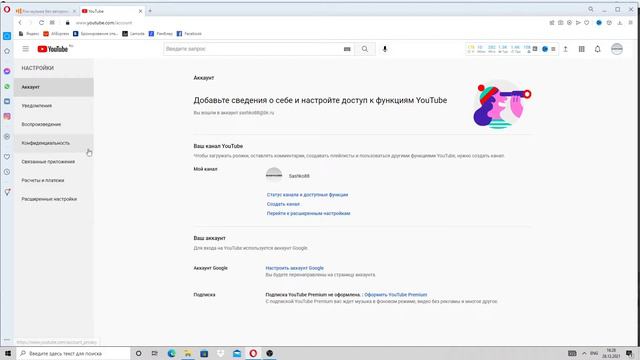This screenshot has height=360, width=640.
Task: Open Opera downloads icon
Action: 620,23
